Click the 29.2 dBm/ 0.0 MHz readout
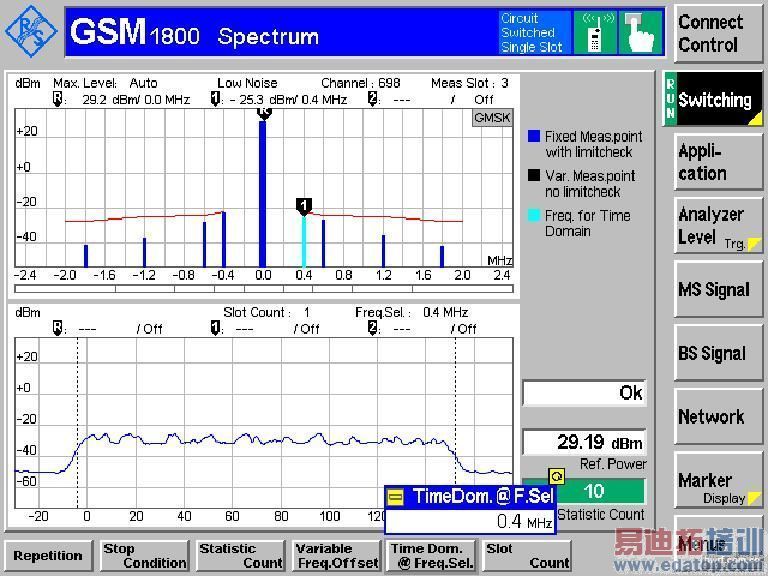Screen dimensions: 768x576 pyautogui.click(x=136, y=99)
